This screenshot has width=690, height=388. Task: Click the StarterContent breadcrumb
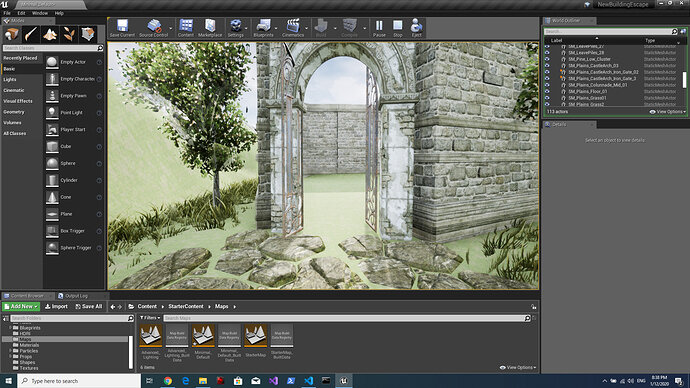(186, 307)
